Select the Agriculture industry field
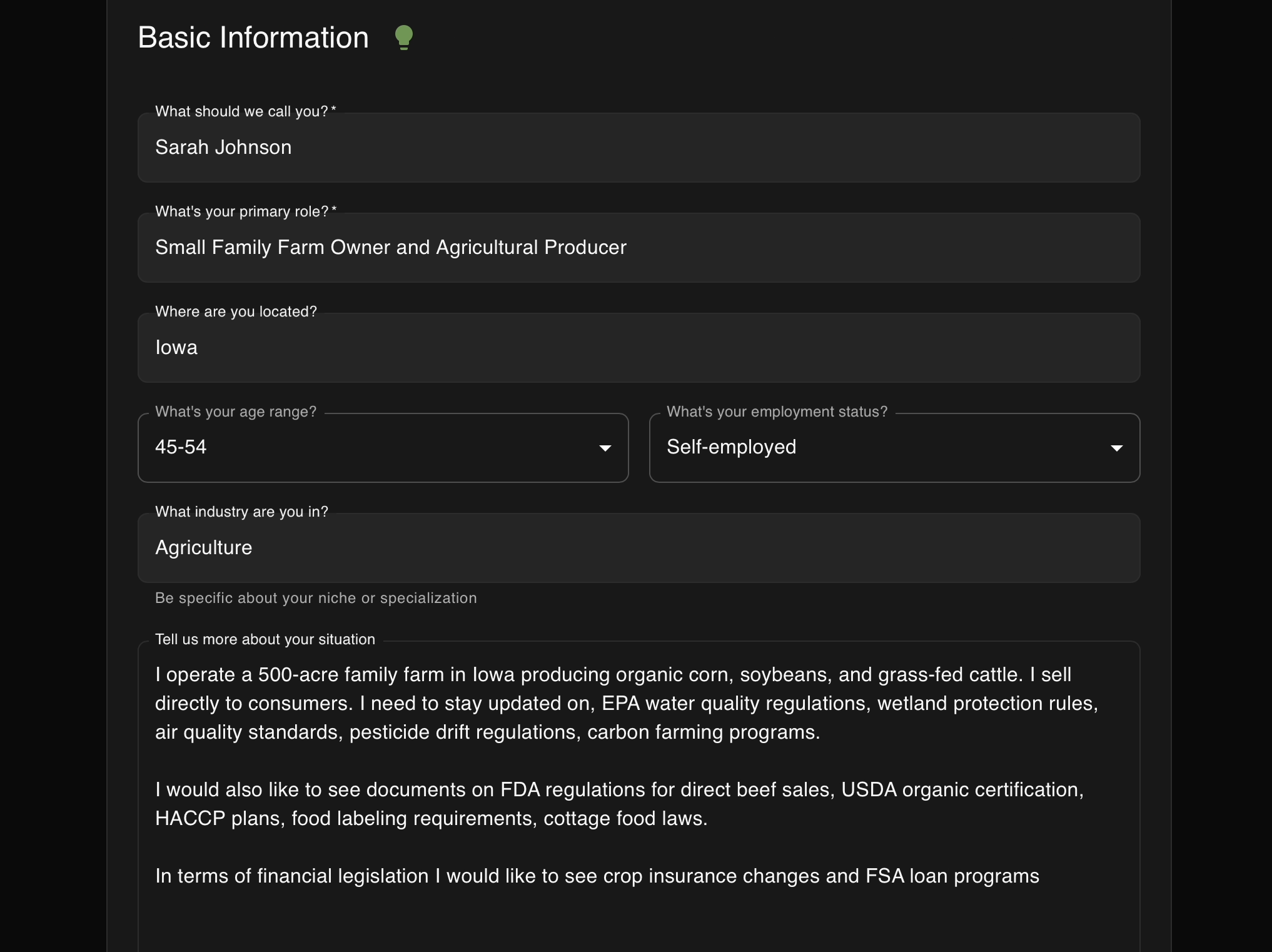This screenshot has width=1272, height=952. point(638,548)
